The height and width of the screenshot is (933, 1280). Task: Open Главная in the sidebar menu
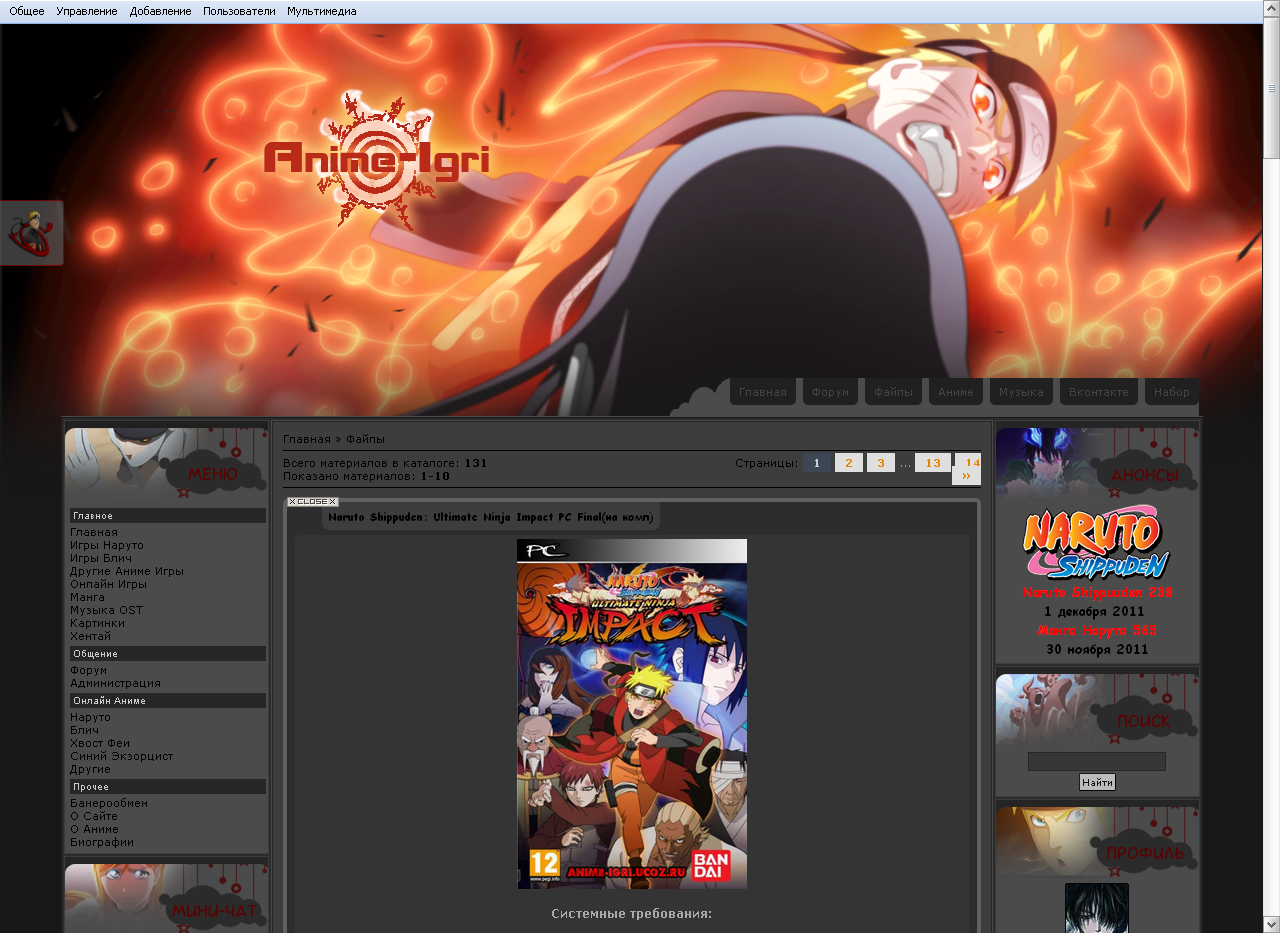[94, 532]
